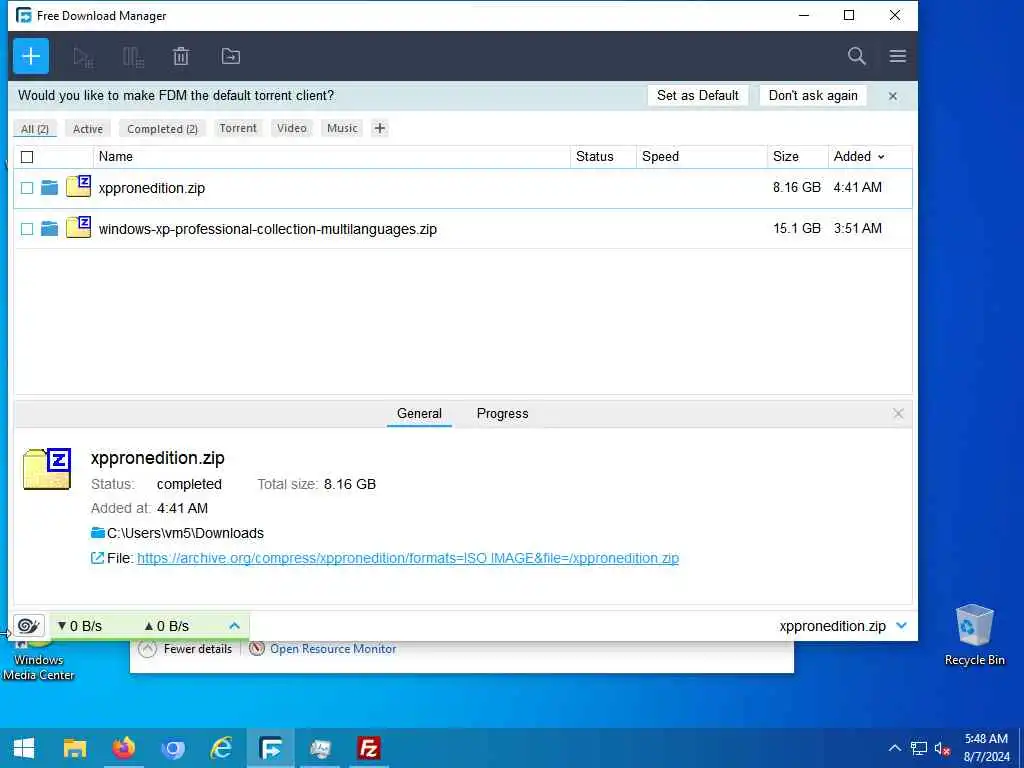Image resolution: width=1024 pixels, height=768 pixels.
Task: Click zip icon of windows-xp-professional-collection row
Action: point(78,227)
